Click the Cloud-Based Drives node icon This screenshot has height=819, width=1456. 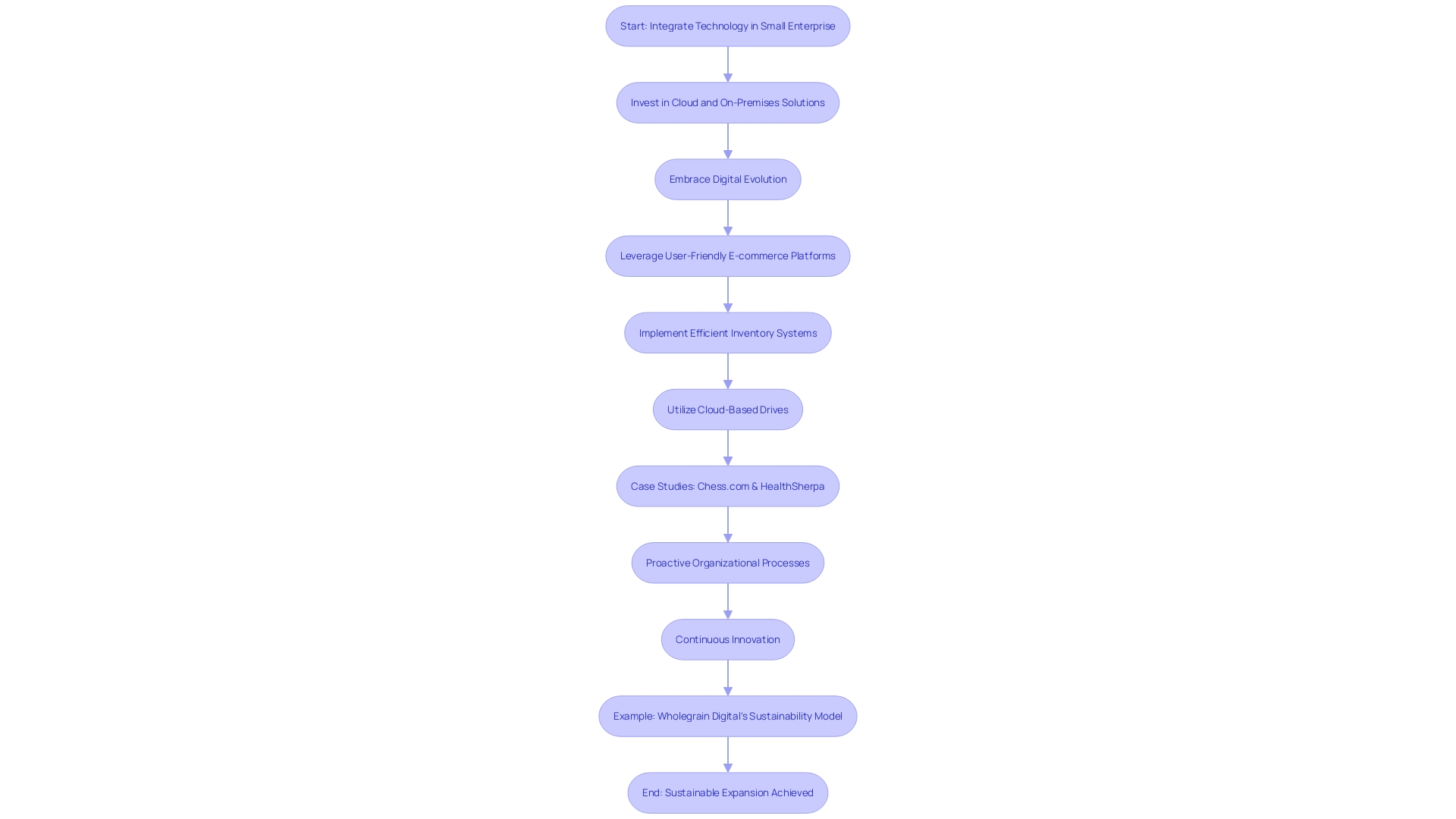(728, 408)
